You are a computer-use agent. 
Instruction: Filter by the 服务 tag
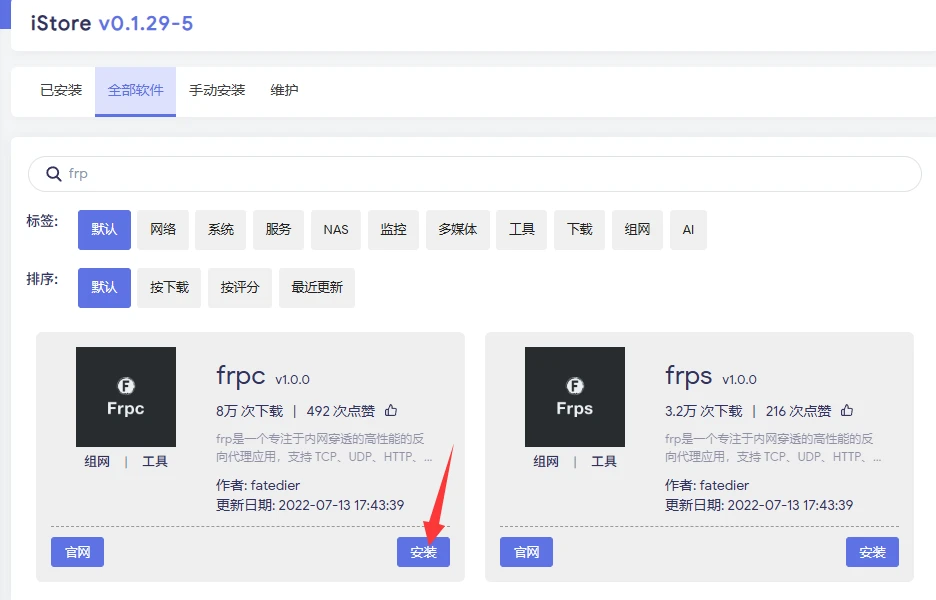278,229
